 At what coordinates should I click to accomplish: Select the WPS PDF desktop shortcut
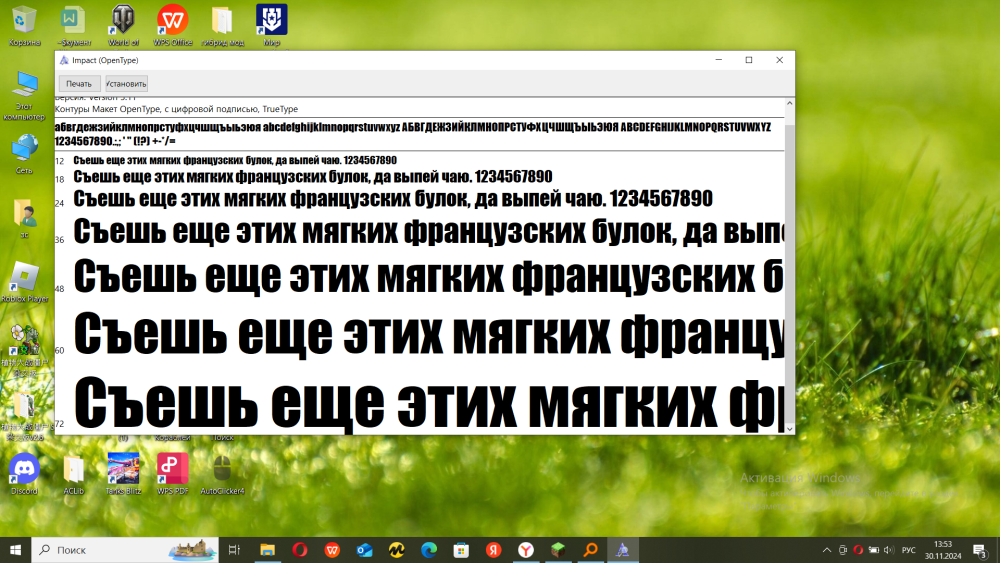click(173, 474)
